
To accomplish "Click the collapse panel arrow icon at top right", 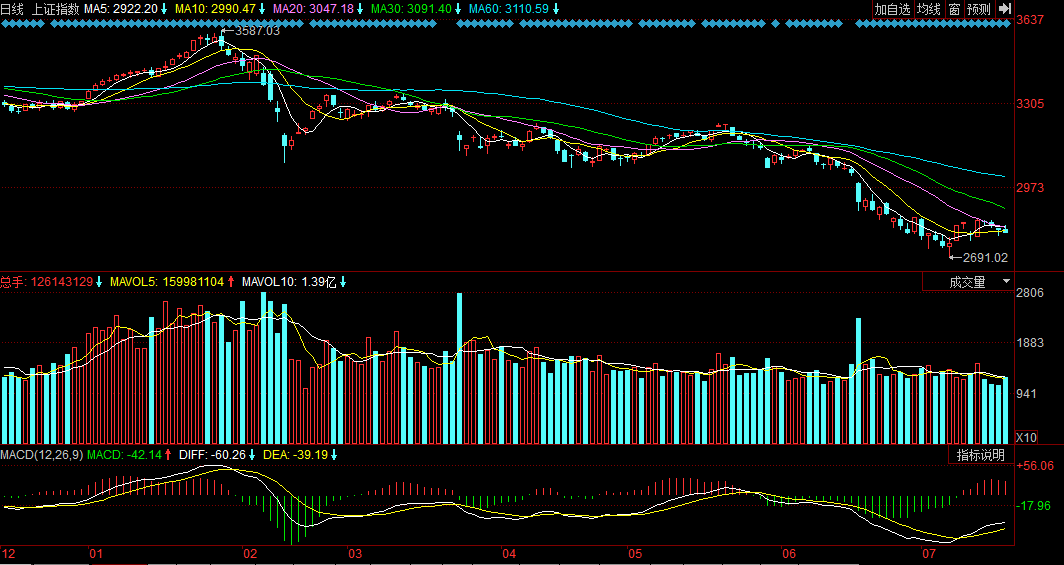I will pos(1005,9).
